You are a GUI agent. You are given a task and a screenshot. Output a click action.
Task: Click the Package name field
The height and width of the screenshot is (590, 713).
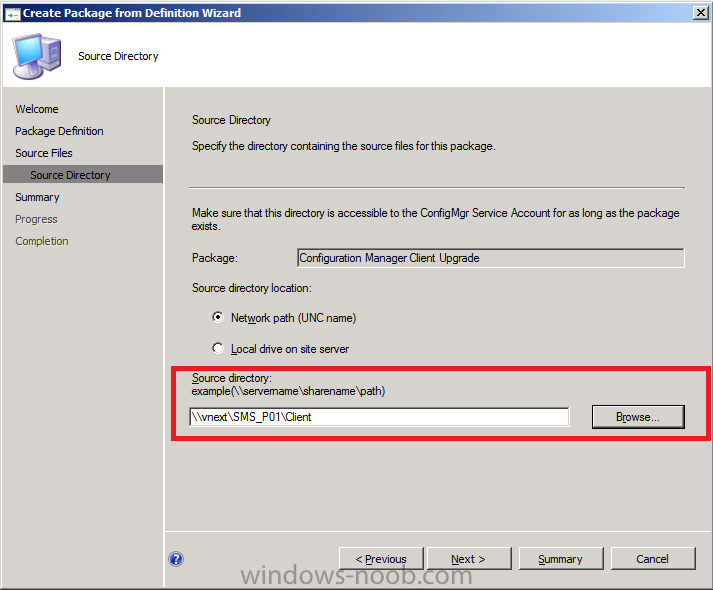(x=490, y=258)
